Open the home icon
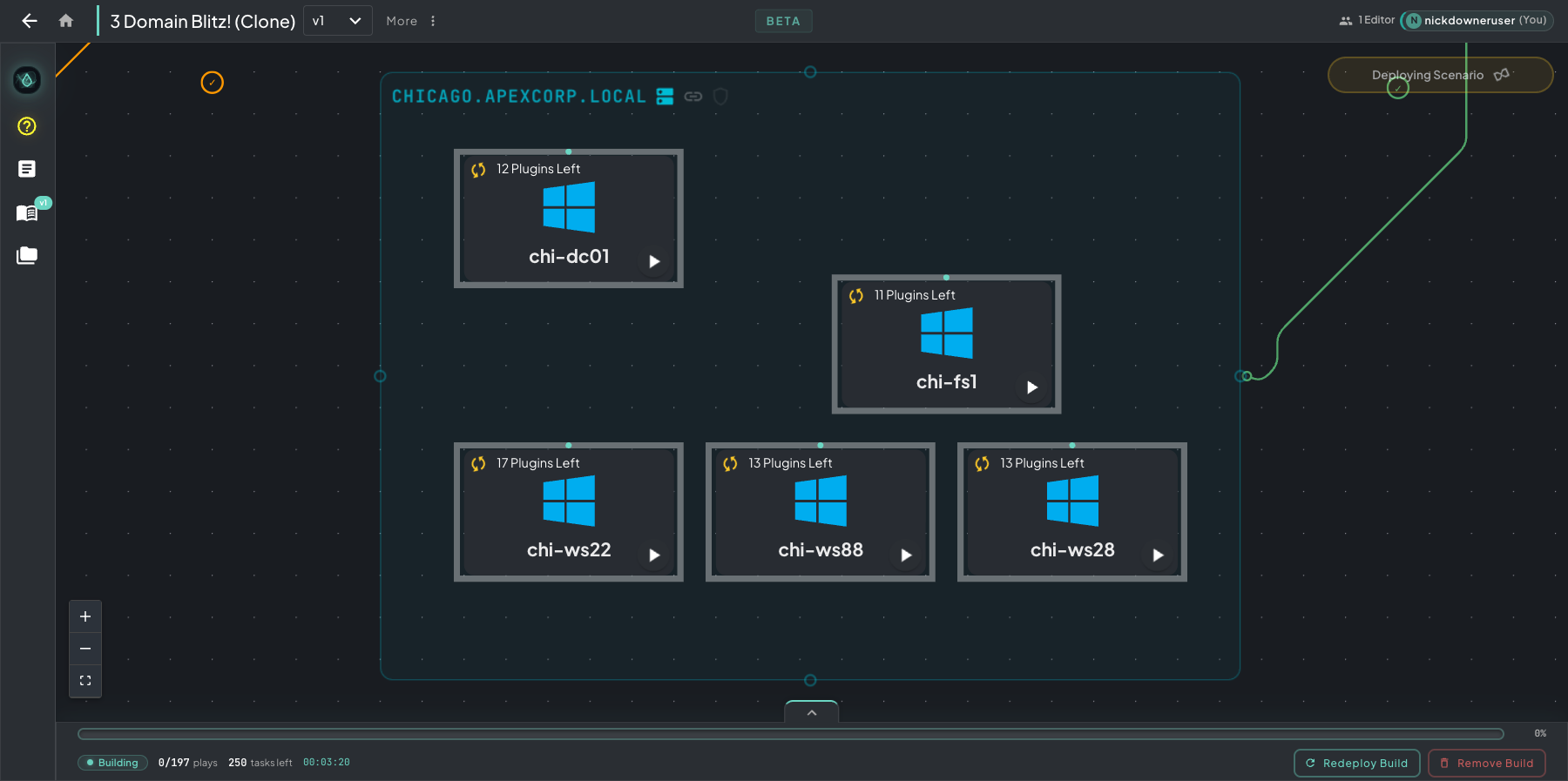 tap(66, 21)
